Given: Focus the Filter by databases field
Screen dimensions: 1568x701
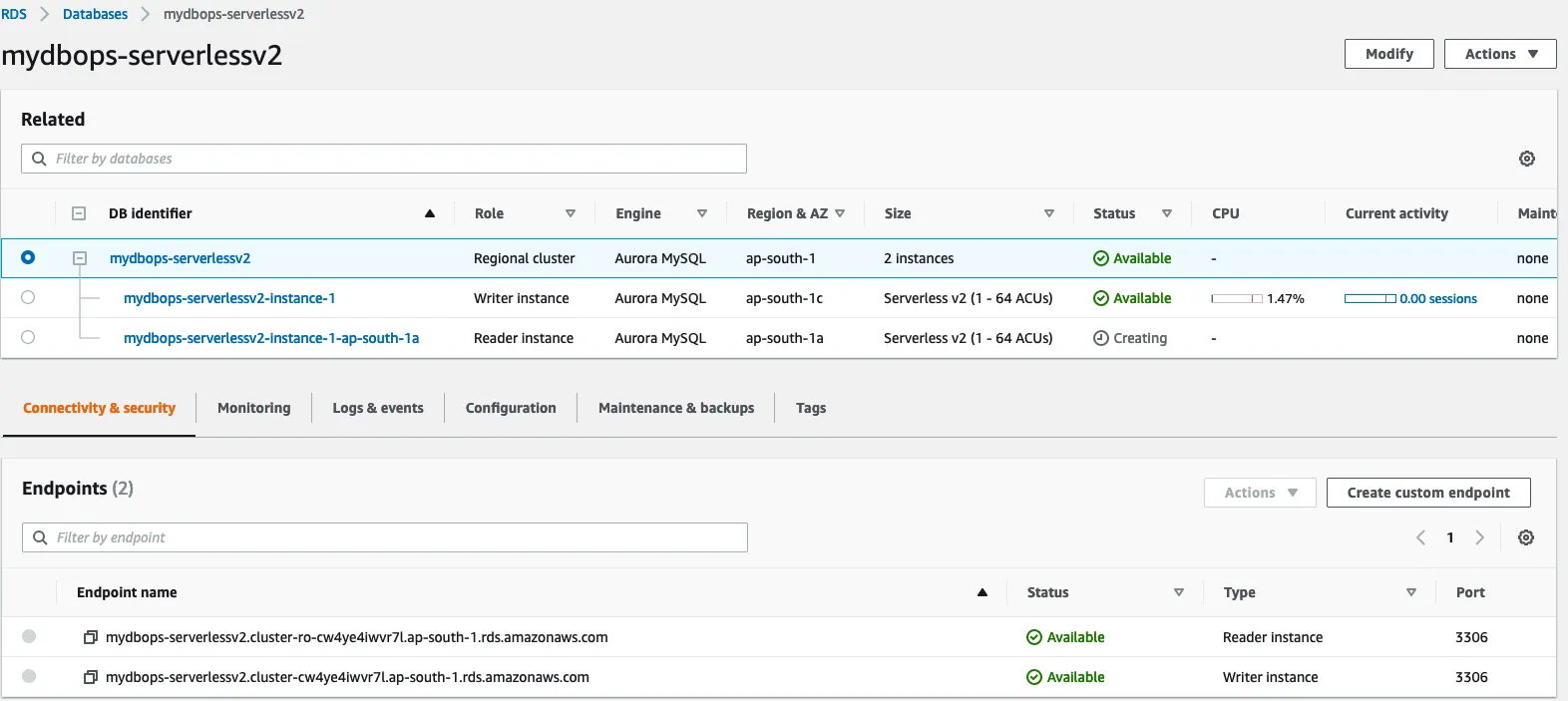Looking at the screenshot, I should (384, 159).
